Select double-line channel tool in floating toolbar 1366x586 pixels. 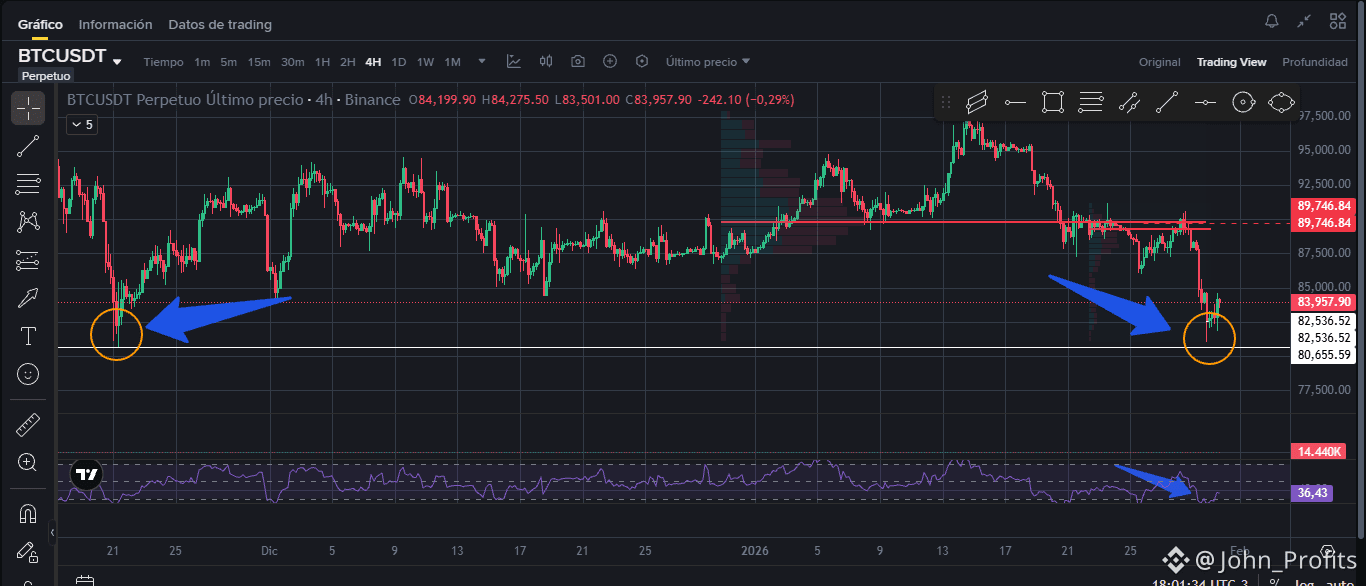click(1129, 101)
